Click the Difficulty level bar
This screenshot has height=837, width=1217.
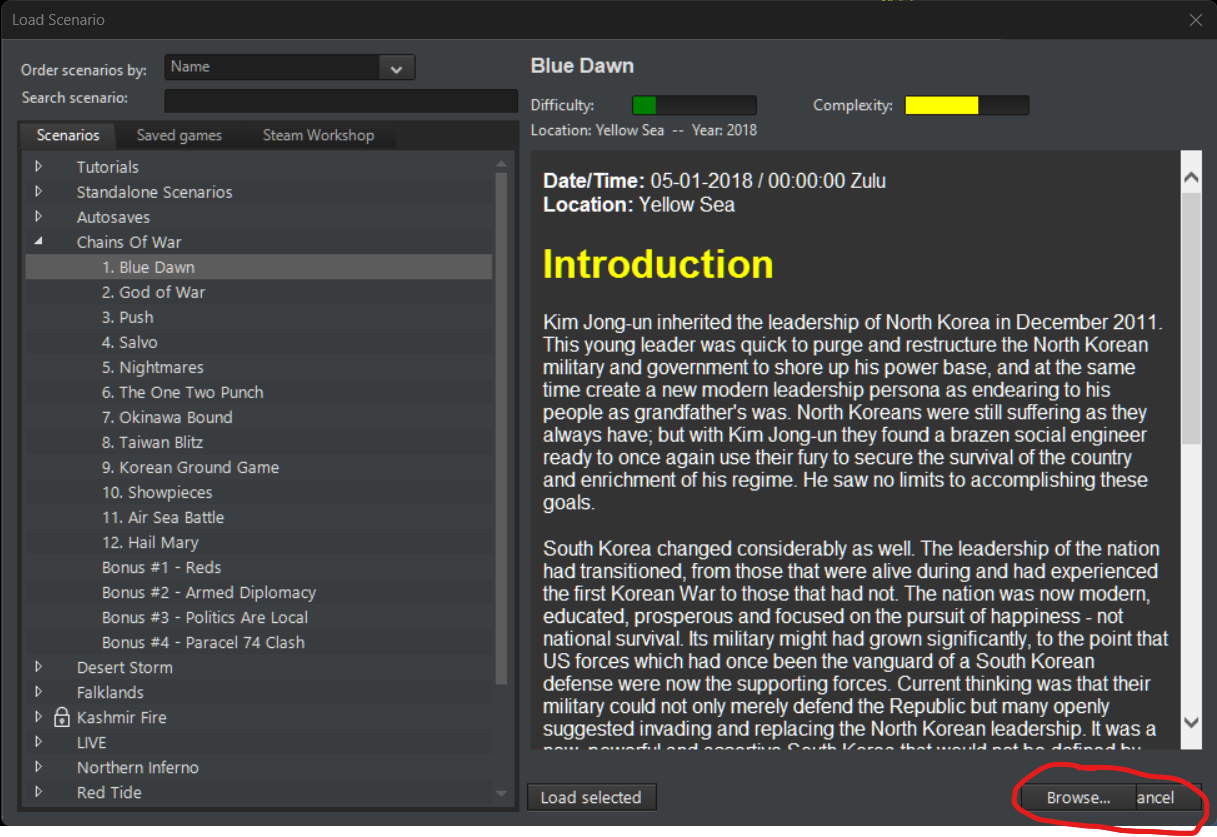(694, 105)
